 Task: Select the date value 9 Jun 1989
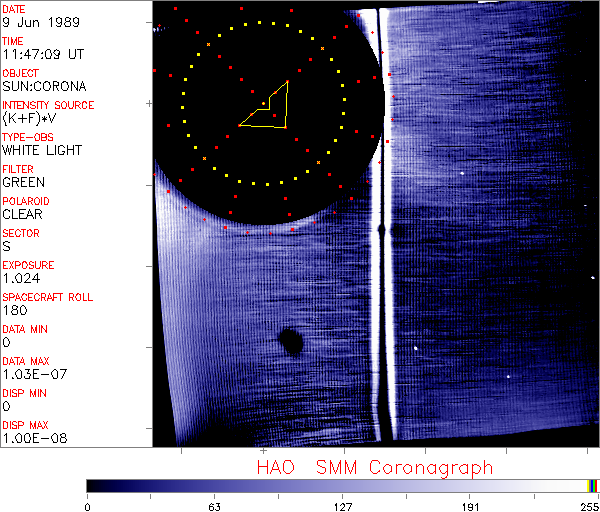[x=34, y=22]
